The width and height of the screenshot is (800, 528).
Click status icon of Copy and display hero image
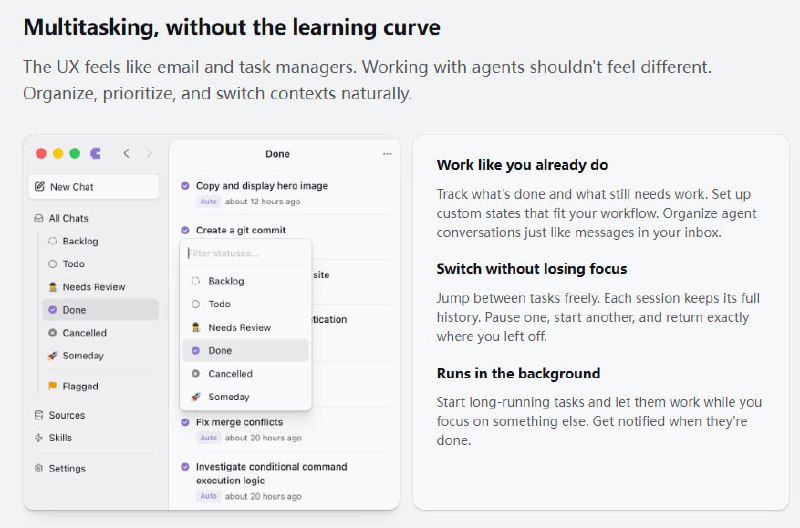tap(185, 185)
